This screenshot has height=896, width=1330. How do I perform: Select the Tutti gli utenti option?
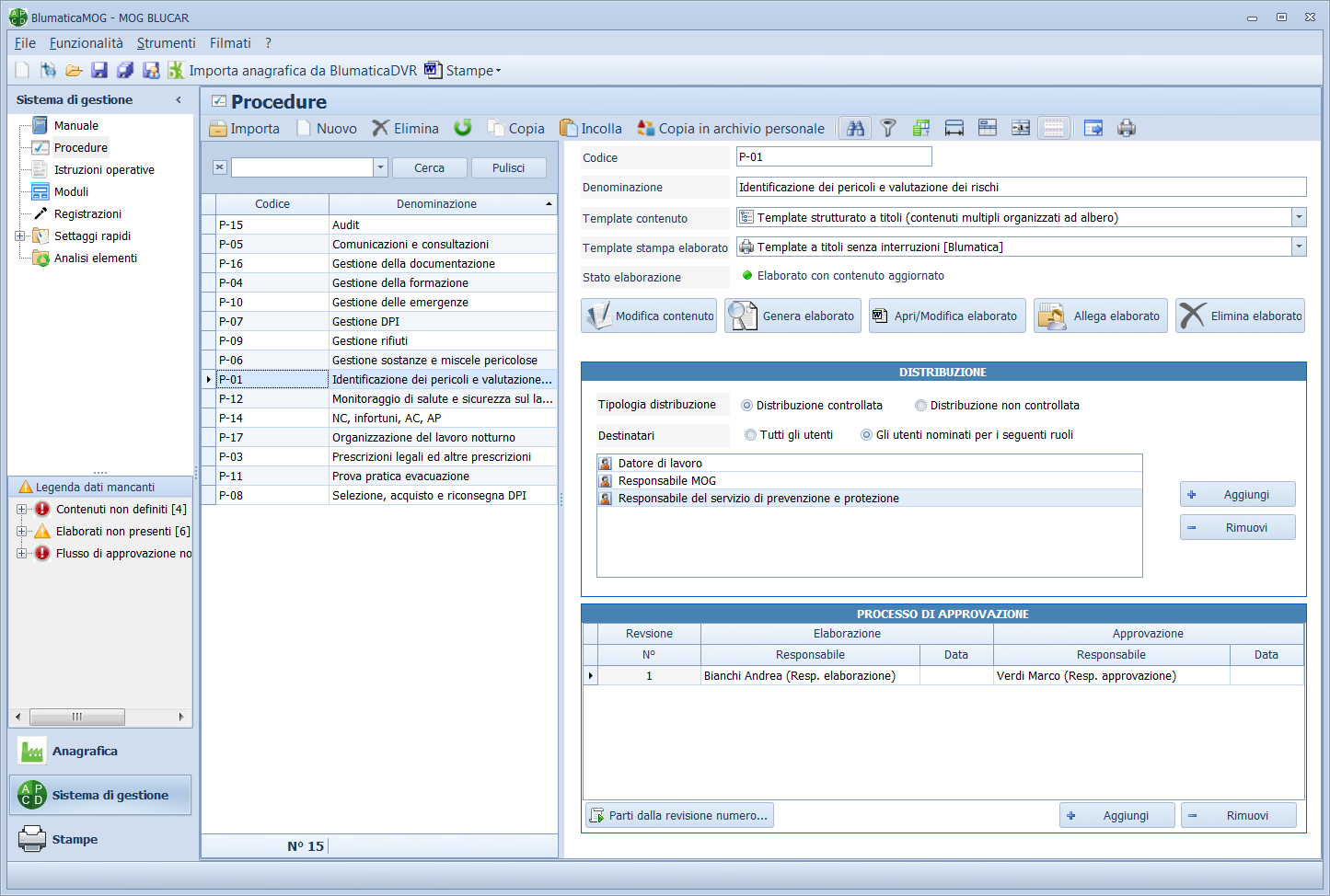751,435
